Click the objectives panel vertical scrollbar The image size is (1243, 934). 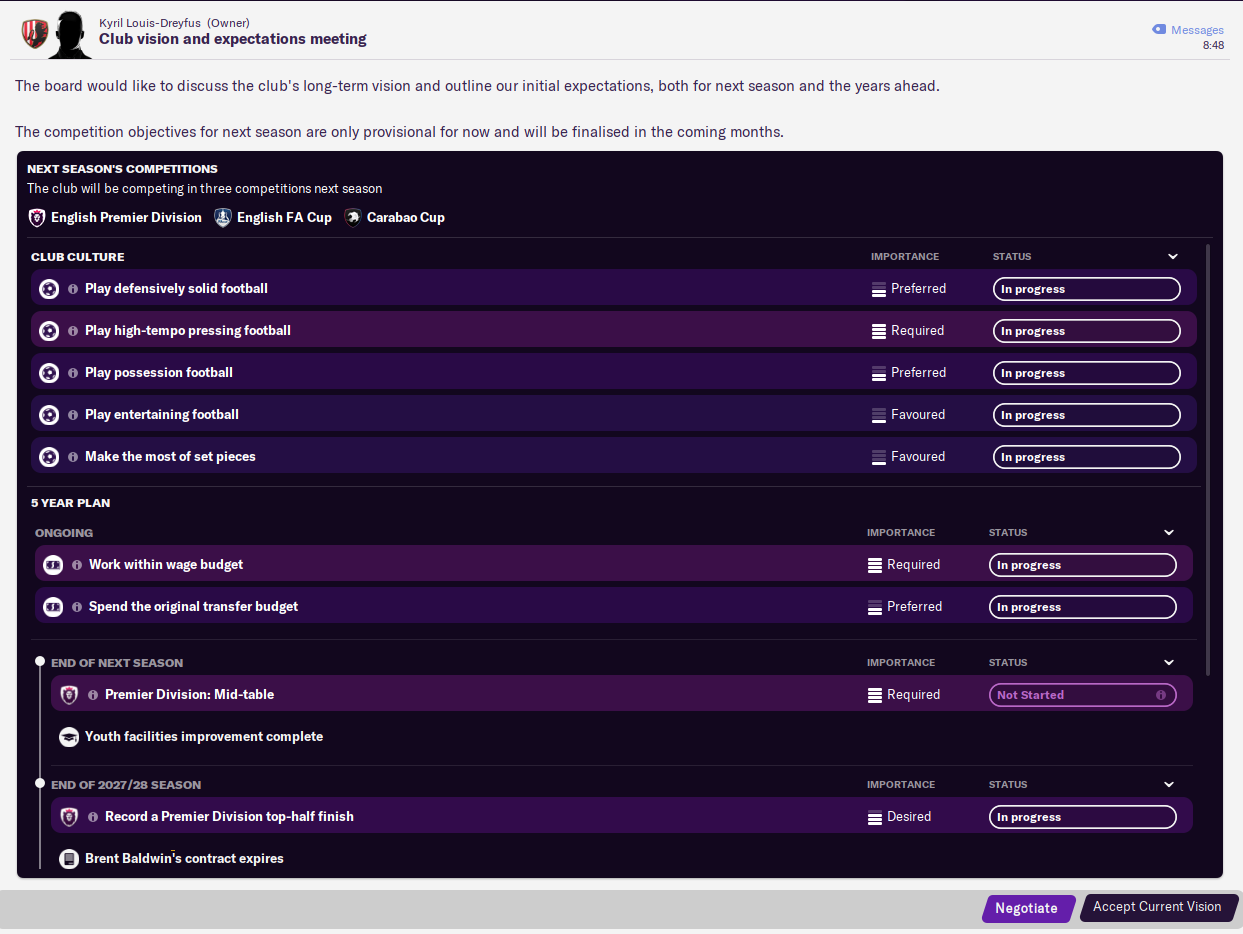coord(1209,460)
